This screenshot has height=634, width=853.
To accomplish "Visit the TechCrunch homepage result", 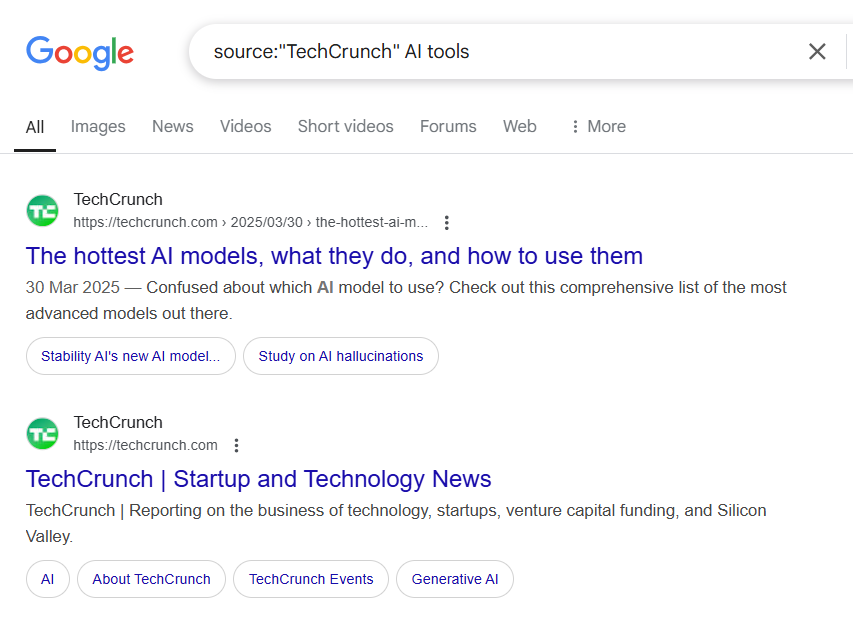I will [258, 479].
